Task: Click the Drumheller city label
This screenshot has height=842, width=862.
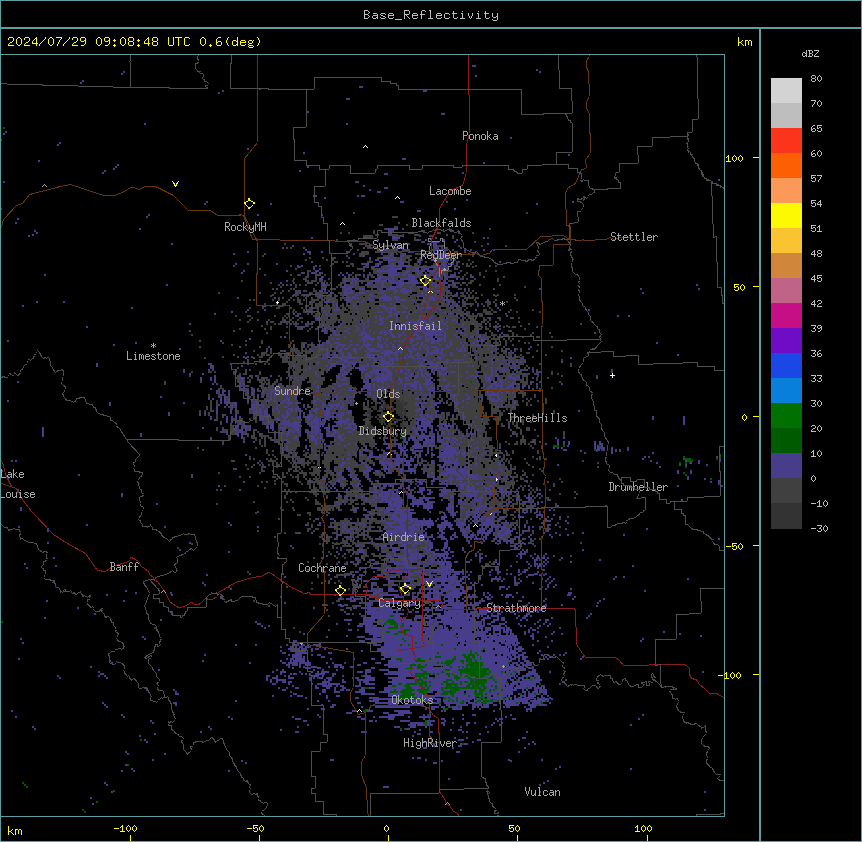Action: 638,487
